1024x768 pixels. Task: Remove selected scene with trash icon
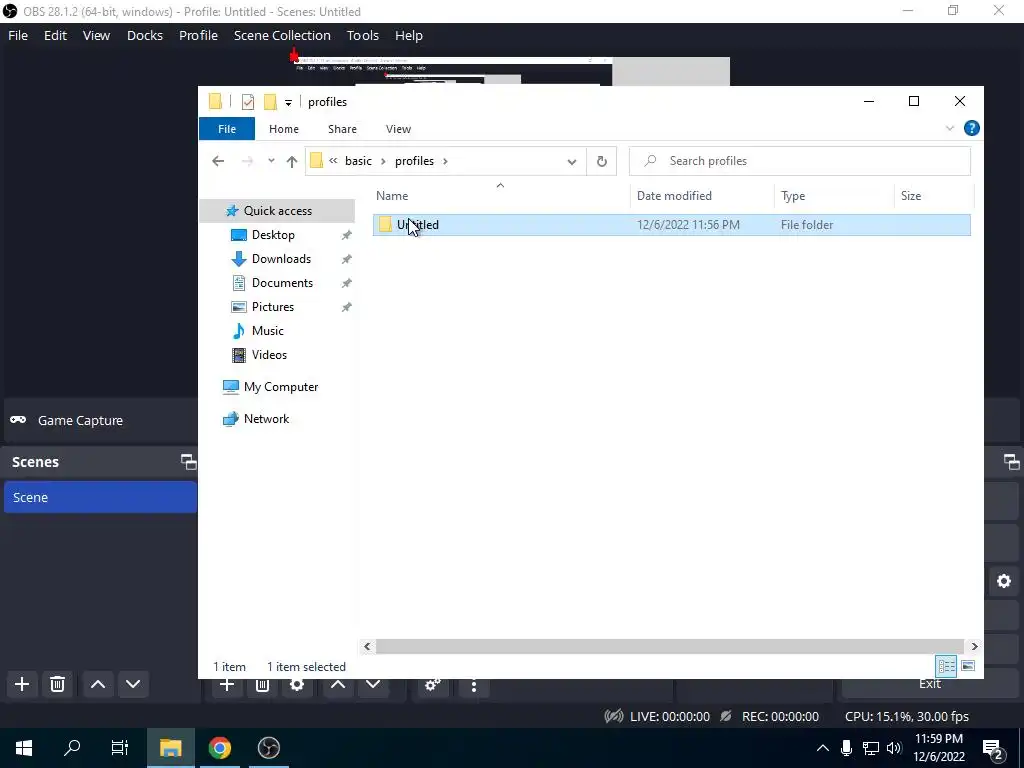tap(57, 684)
